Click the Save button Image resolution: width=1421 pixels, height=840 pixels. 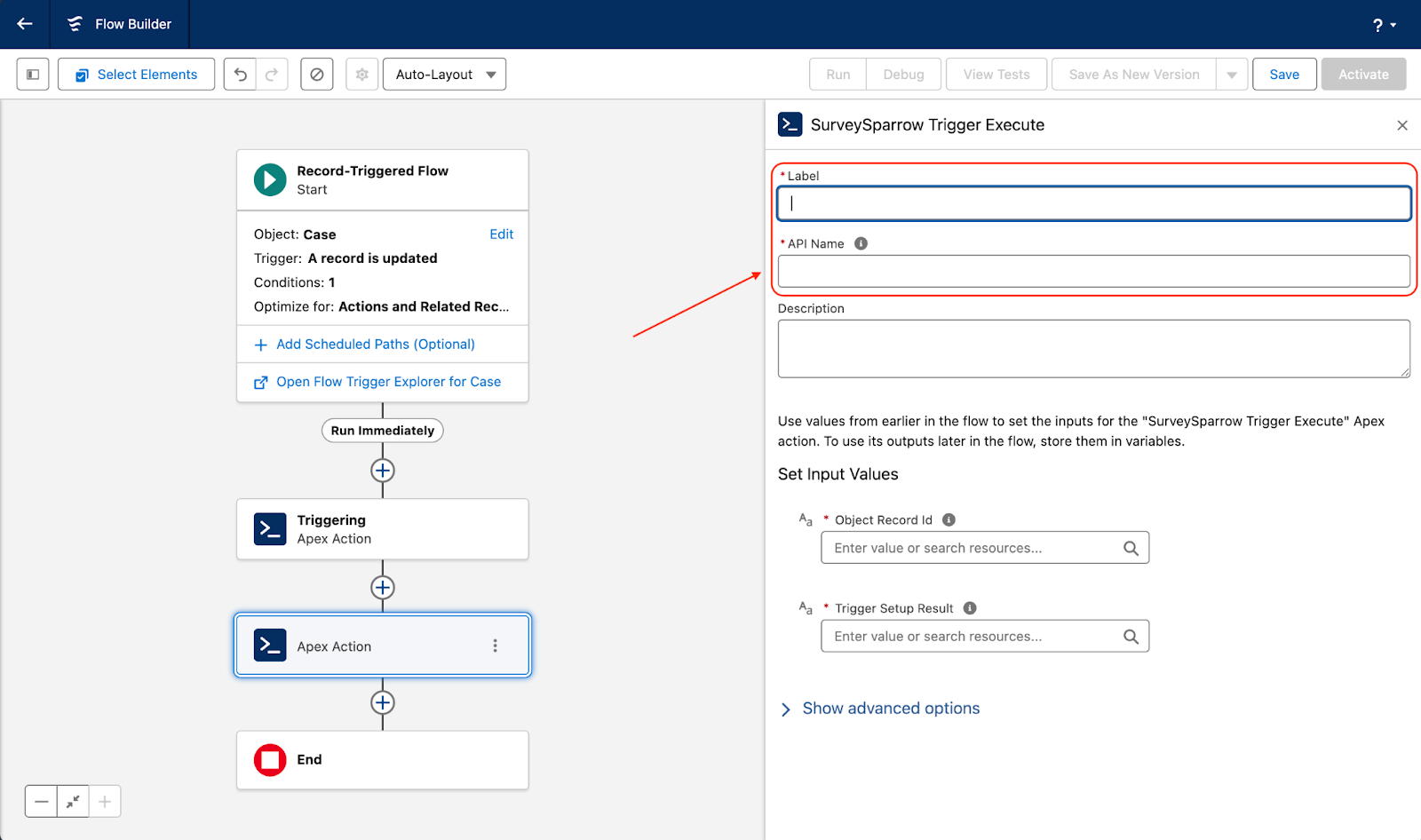pos(1284,75)
